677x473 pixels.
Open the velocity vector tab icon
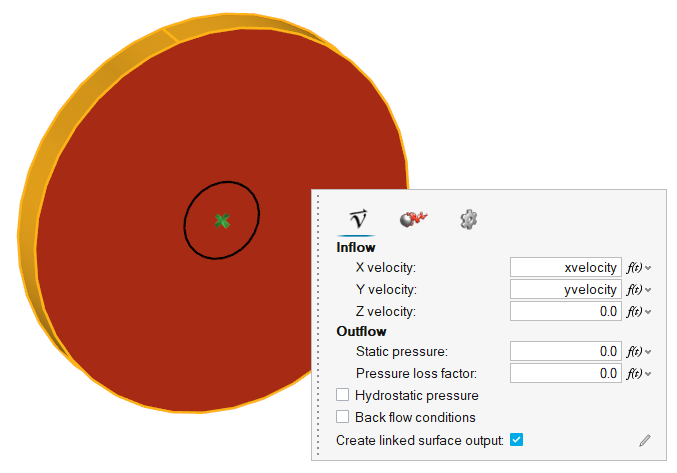coord(356,220)
